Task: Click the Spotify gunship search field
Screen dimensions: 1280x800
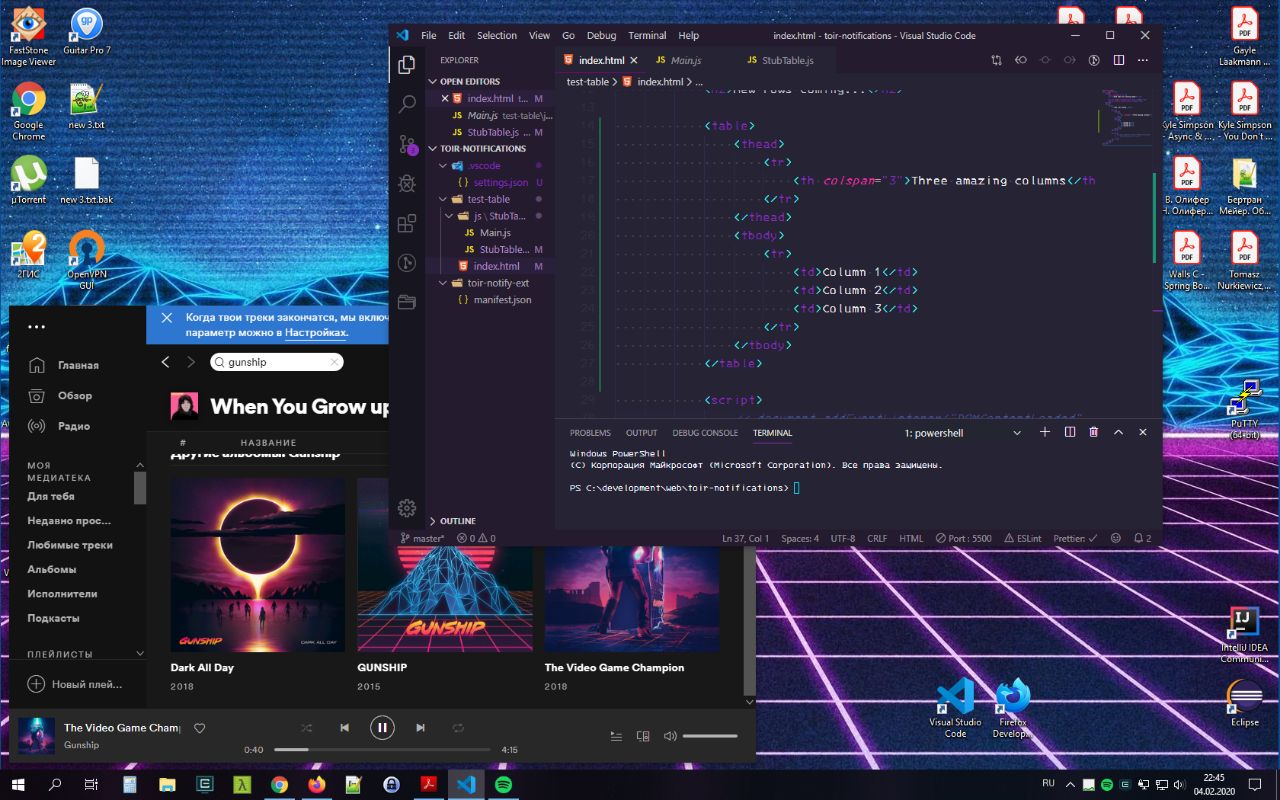Action: point(277,362)
